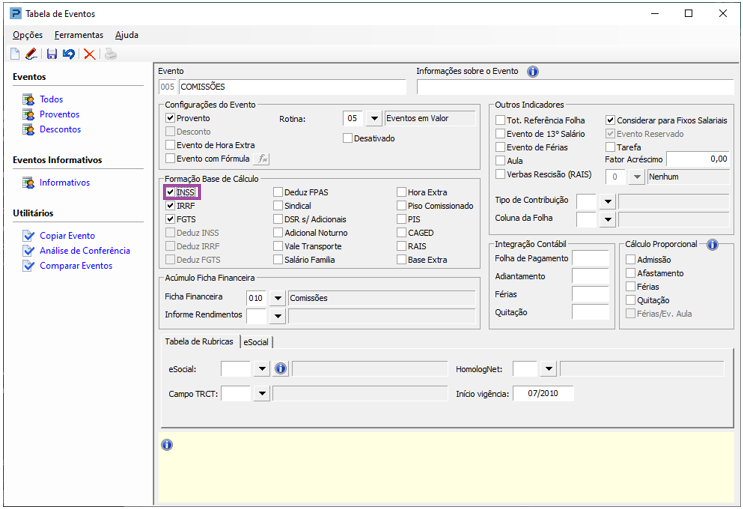Open the Ferramentas menu
This screenshot has height=509, width=743.
point(79,35)
